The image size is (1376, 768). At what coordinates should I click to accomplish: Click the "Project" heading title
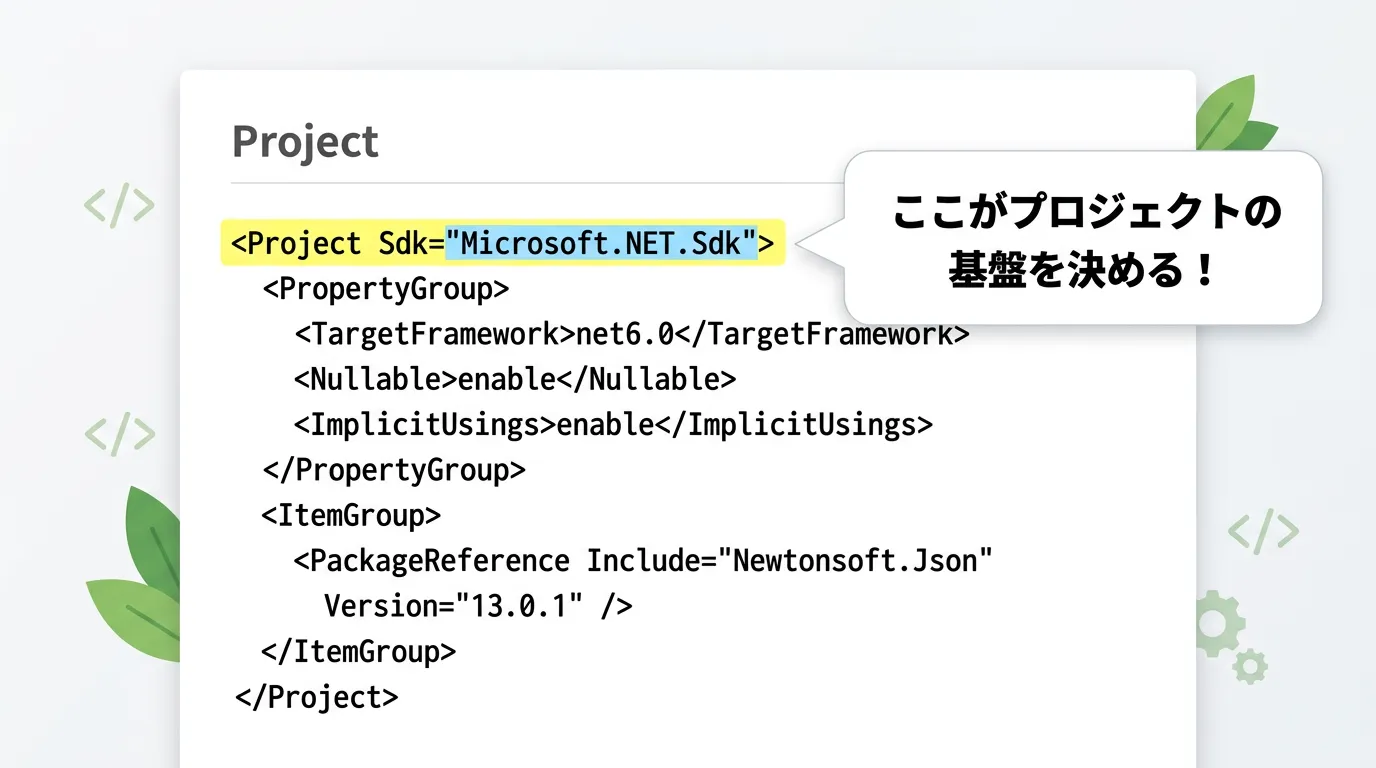(x=305, y=142)
